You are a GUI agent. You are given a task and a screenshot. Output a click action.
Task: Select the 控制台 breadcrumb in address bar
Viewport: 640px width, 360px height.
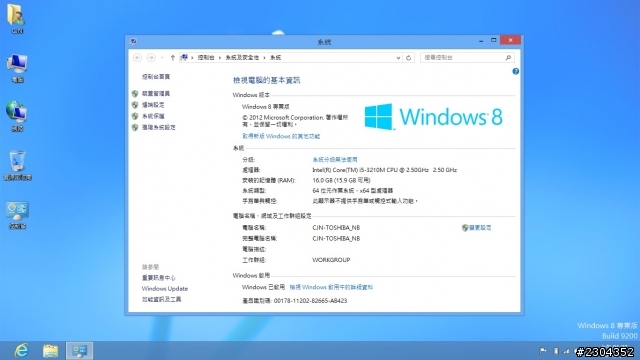click(x=206, y=58)
